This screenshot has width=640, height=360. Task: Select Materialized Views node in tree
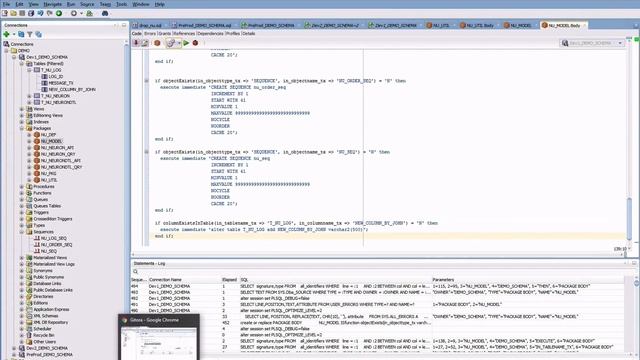50,258
